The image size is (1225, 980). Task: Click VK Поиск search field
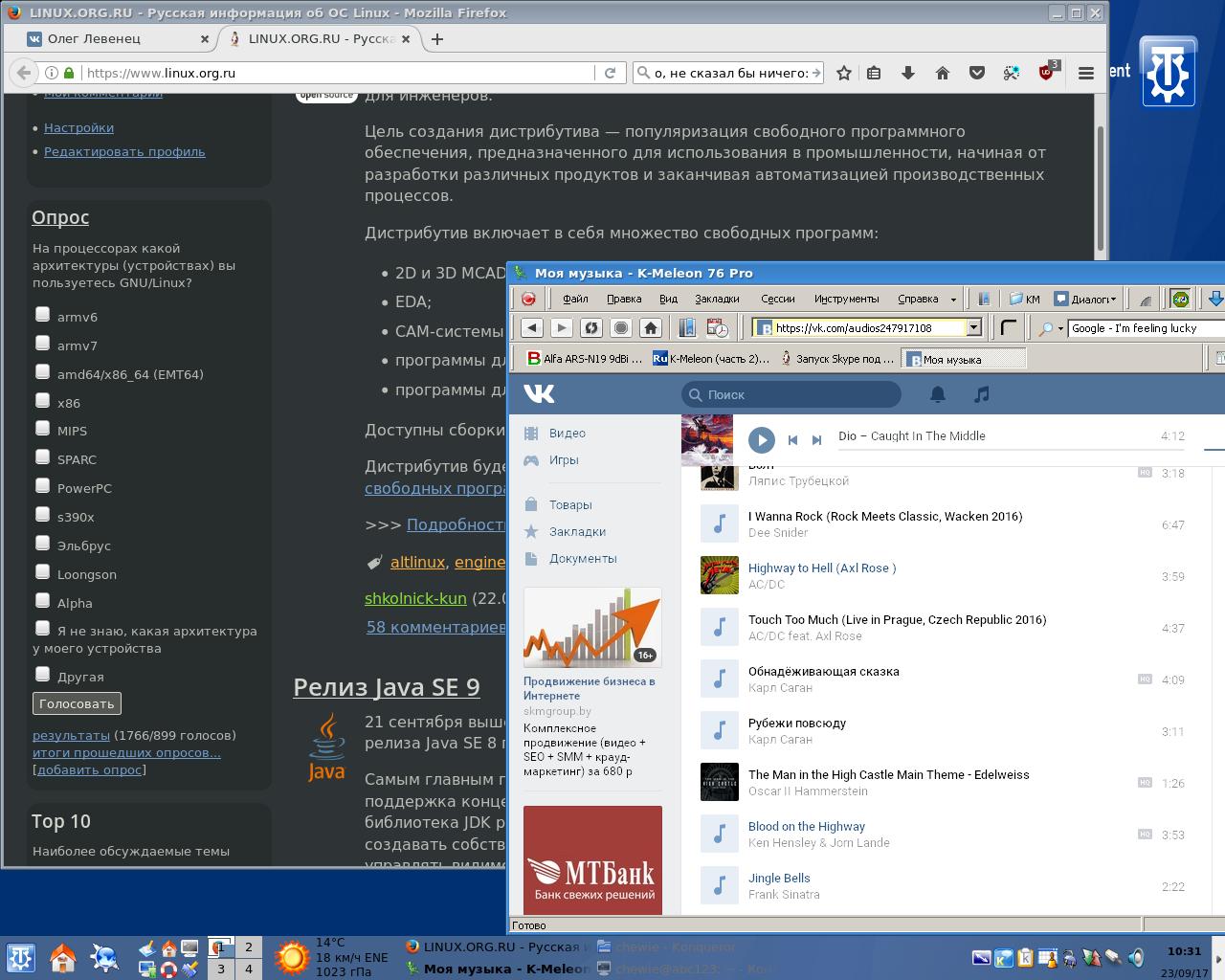pyautogui.click(x=791, y=394)
